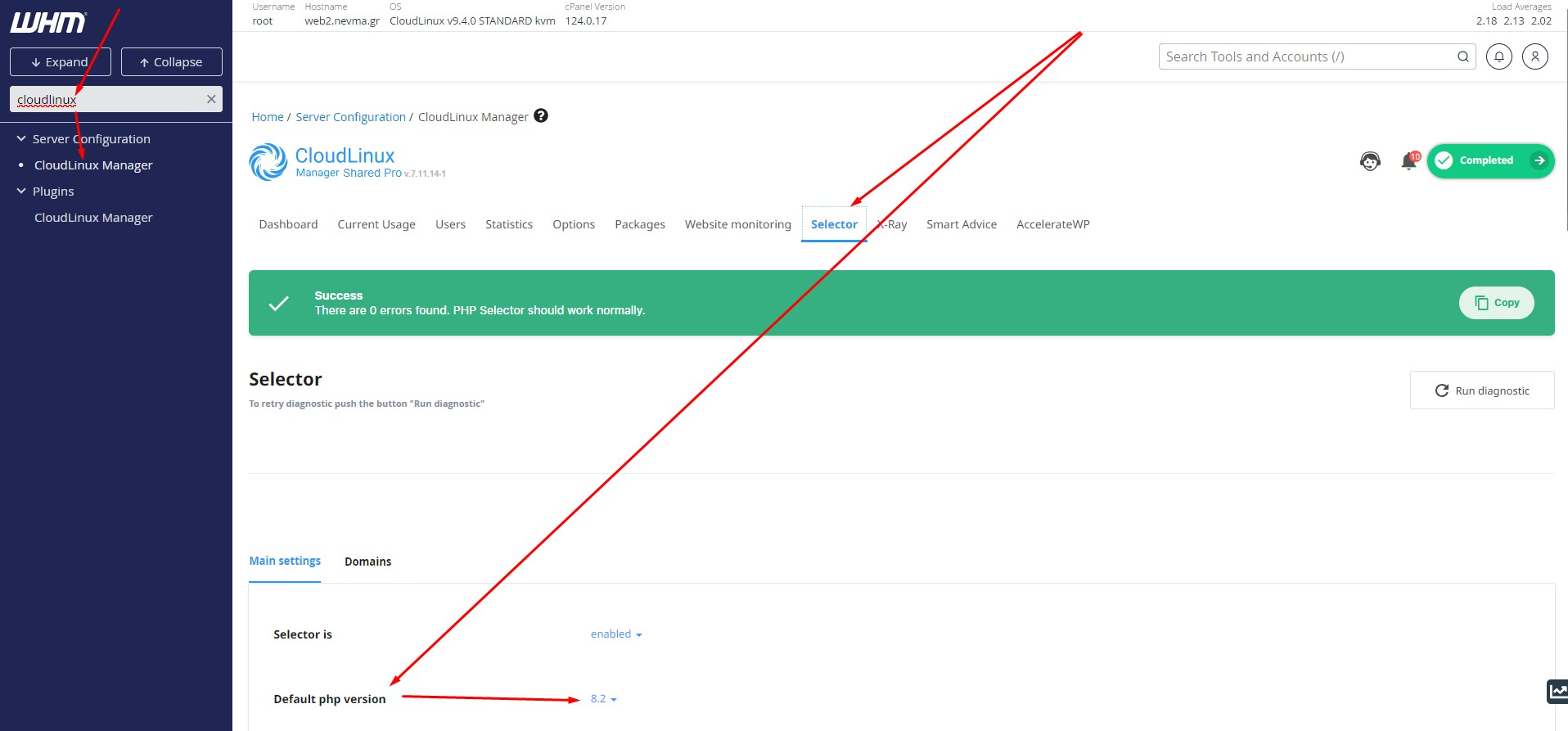Clear the cloudlinux sidebar search
Viewport: 1568px width, 731px height.
(x=211, y=99)
